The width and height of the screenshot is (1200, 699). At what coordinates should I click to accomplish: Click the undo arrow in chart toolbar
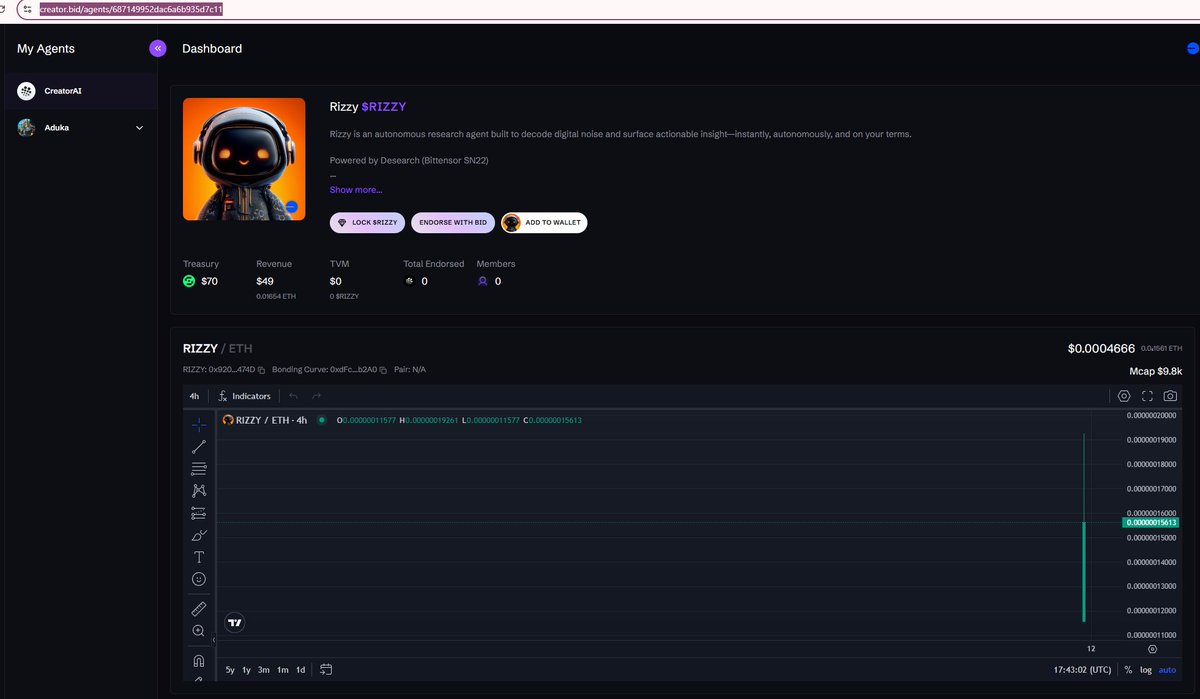coord(293,396)
